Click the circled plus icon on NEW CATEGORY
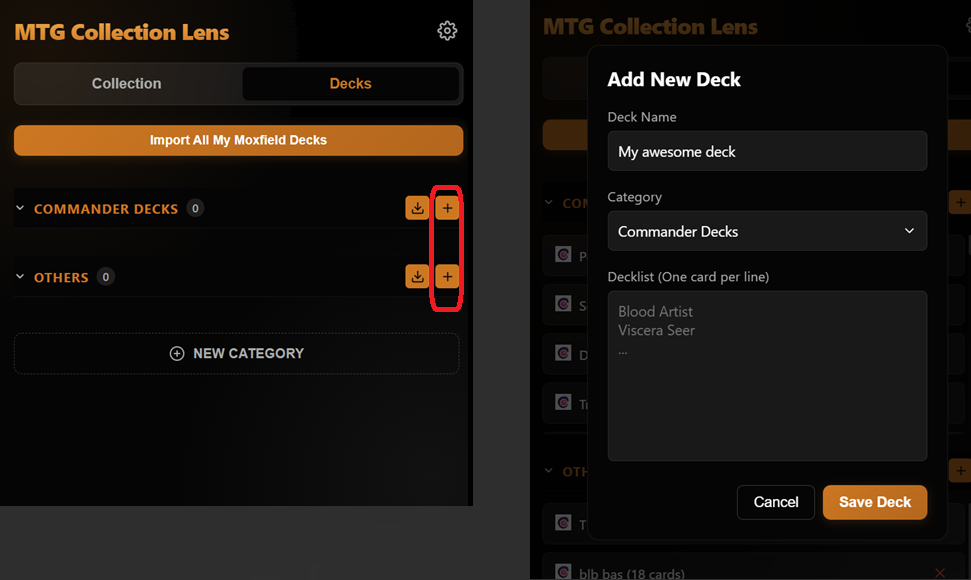Image resolution: width=971 pixels, height=580 pixels. [x=176, y=353]
